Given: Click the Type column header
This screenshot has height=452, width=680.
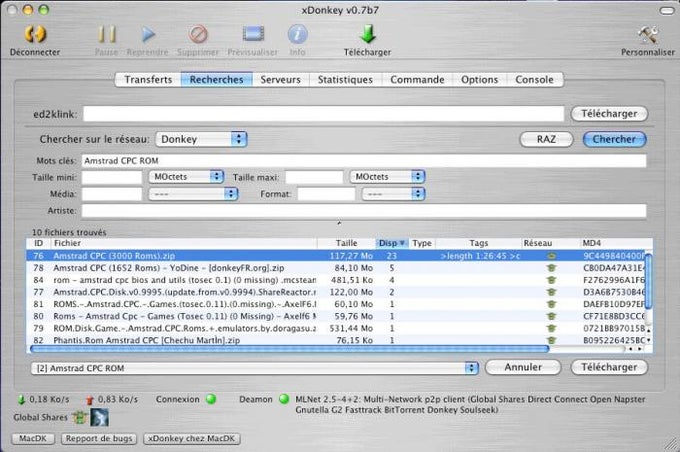Looking at the screenshot, I should tap(422, 243).
